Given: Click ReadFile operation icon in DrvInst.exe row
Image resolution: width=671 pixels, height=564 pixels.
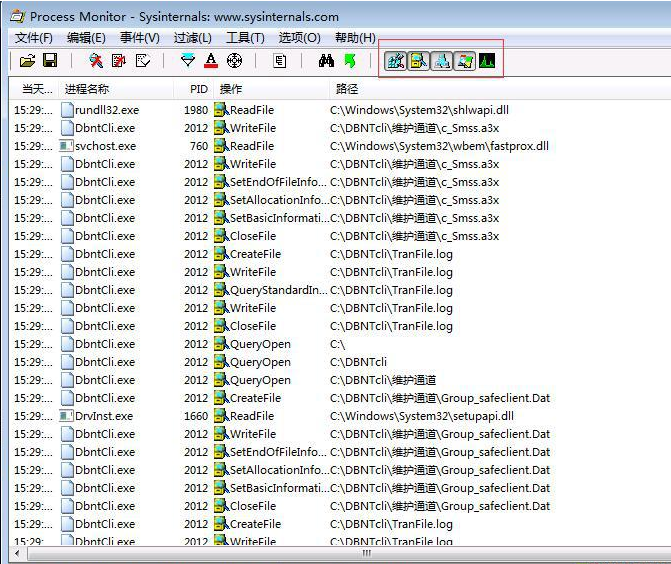Looking at the screenshot, I should [222, 416].
